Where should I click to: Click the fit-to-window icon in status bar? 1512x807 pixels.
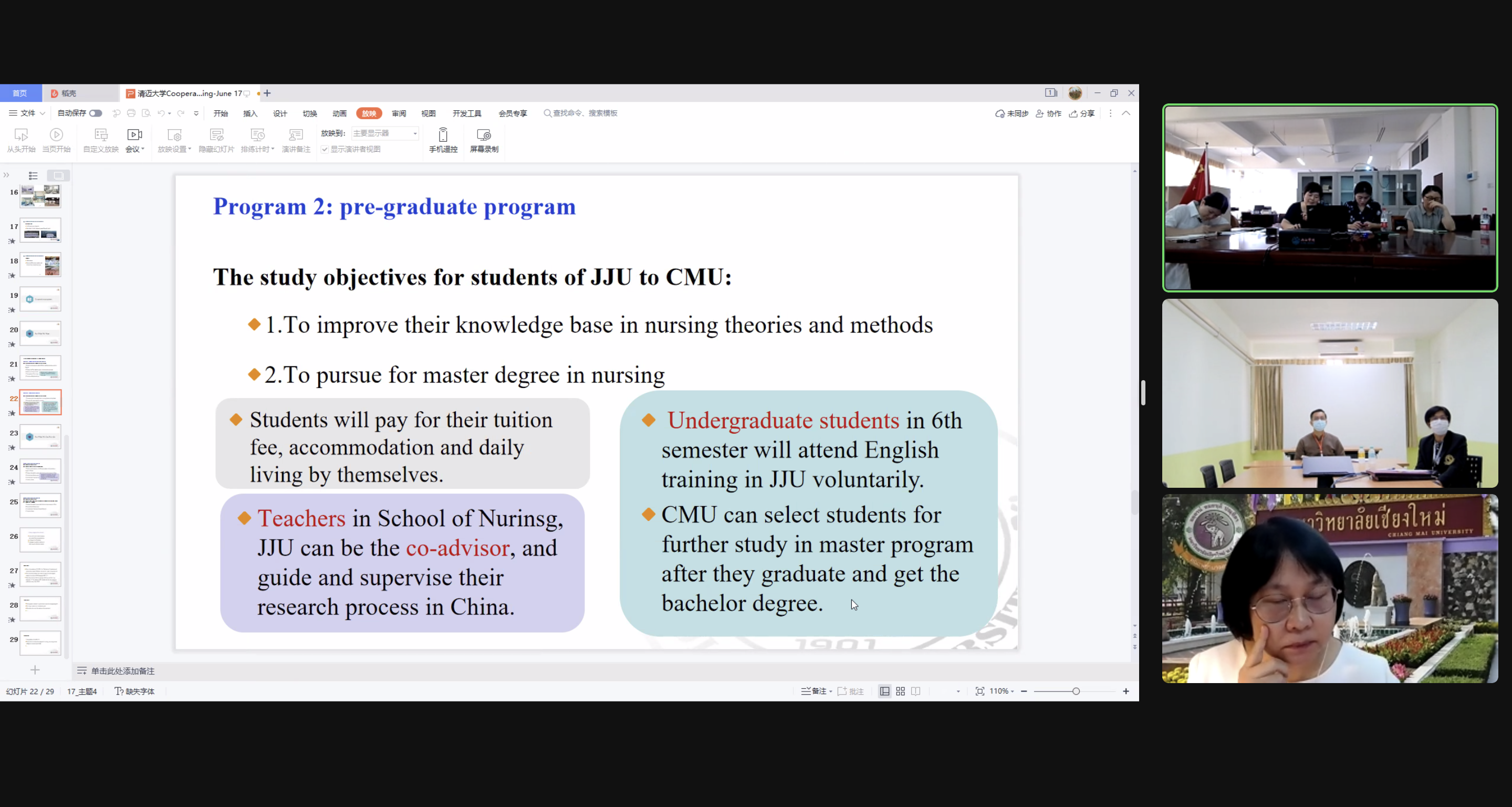(x=979, y=691)
